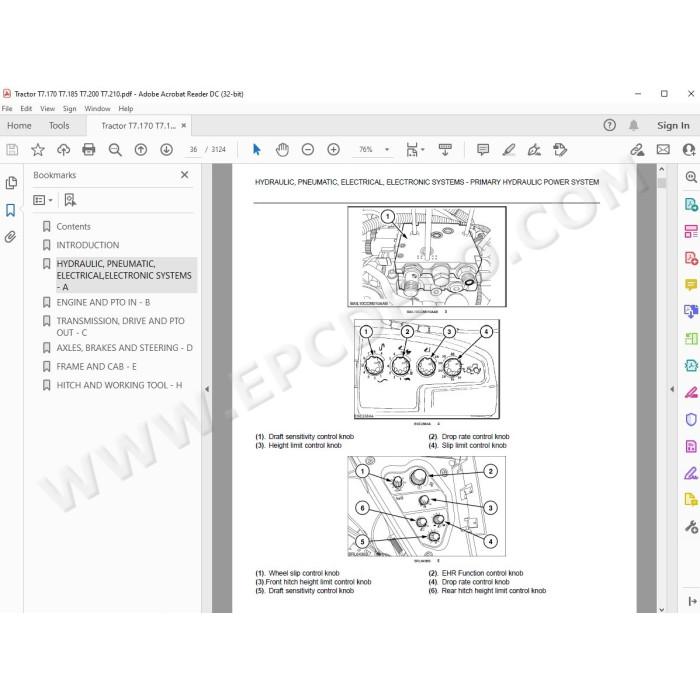
Task: Switch to the Tools tab
Action: point(59,125)
